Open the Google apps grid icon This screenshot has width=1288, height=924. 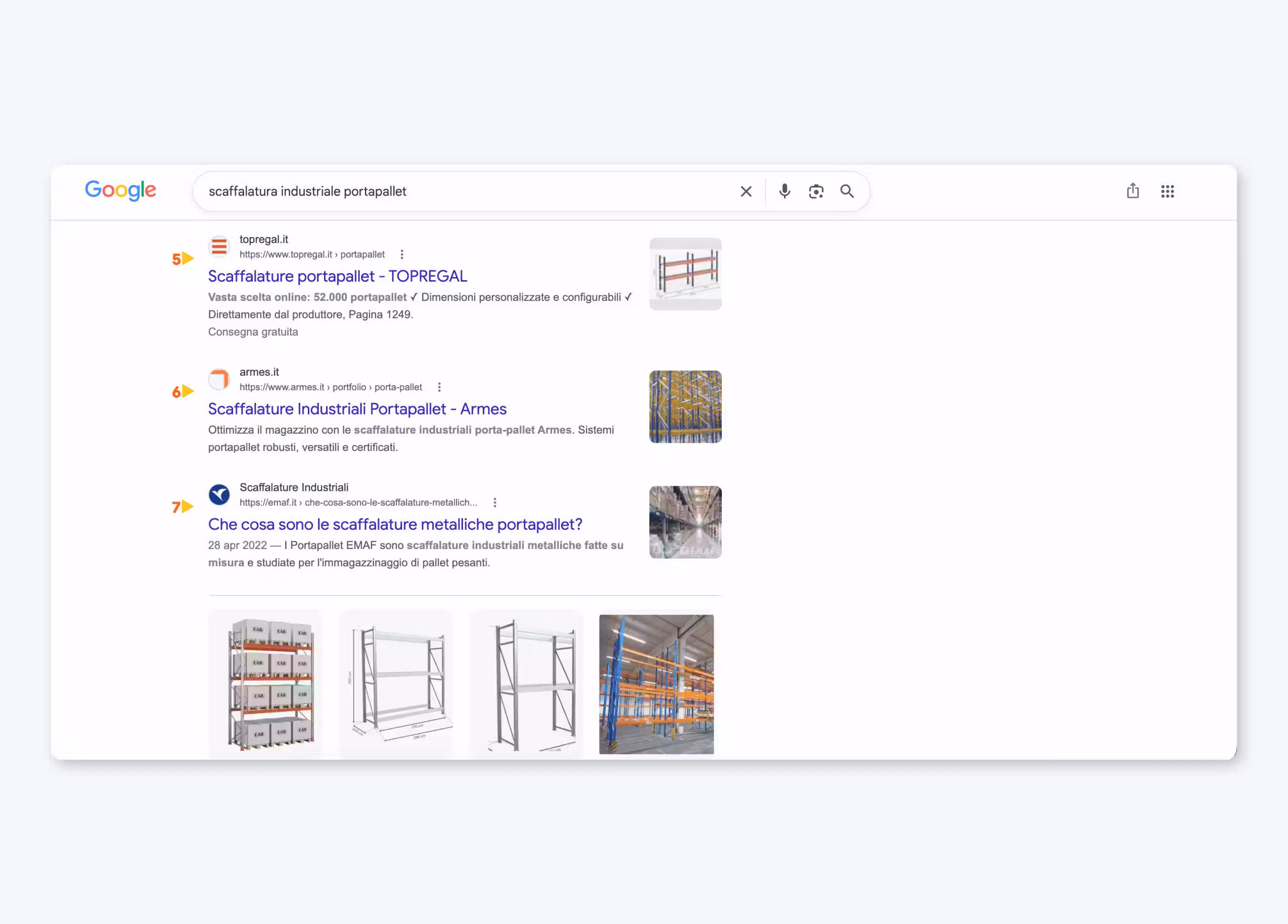1167,192
